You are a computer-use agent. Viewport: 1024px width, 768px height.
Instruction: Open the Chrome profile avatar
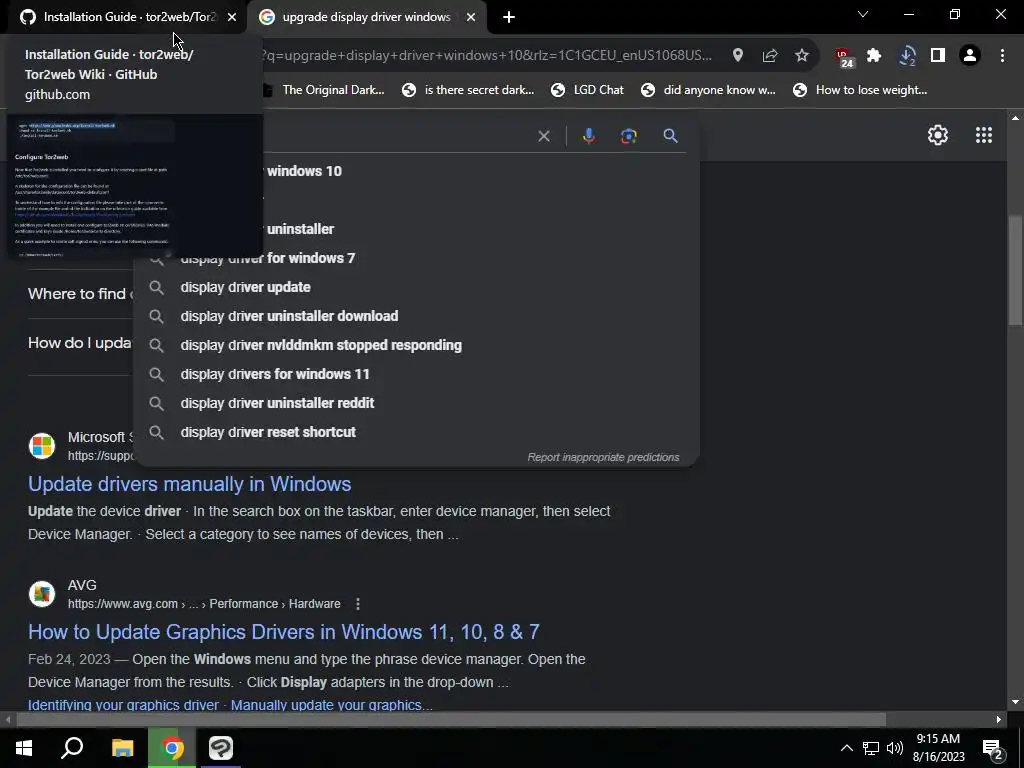tap(970, 56)
